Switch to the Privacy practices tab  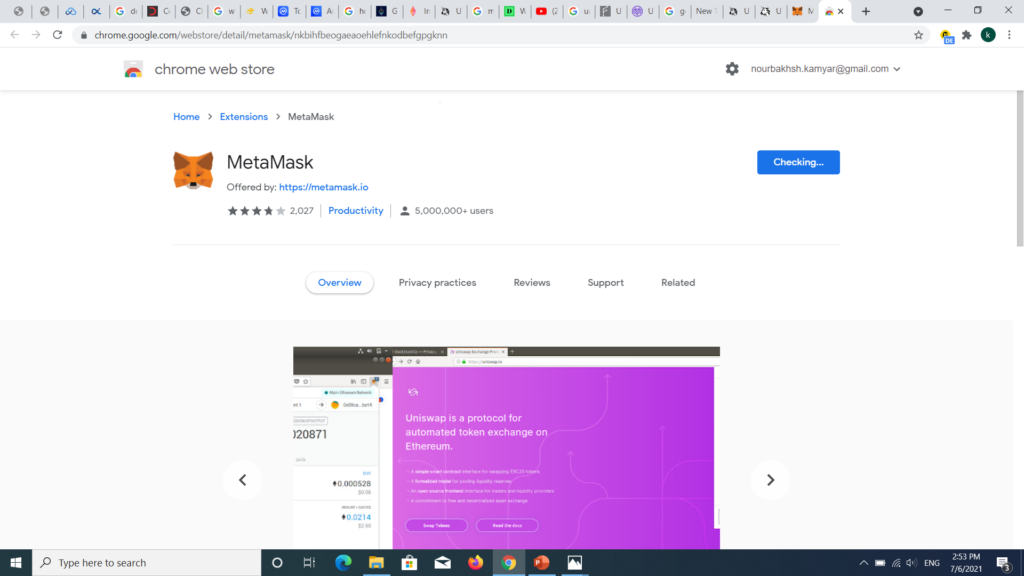click(438, 283)
